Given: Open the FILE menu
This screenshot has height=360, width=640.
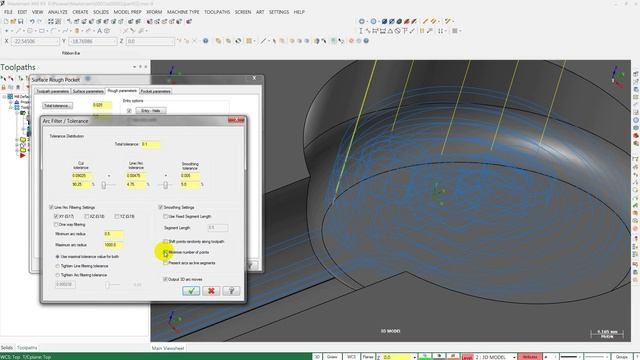Looking at the screenshot, I should coord(8,12).
